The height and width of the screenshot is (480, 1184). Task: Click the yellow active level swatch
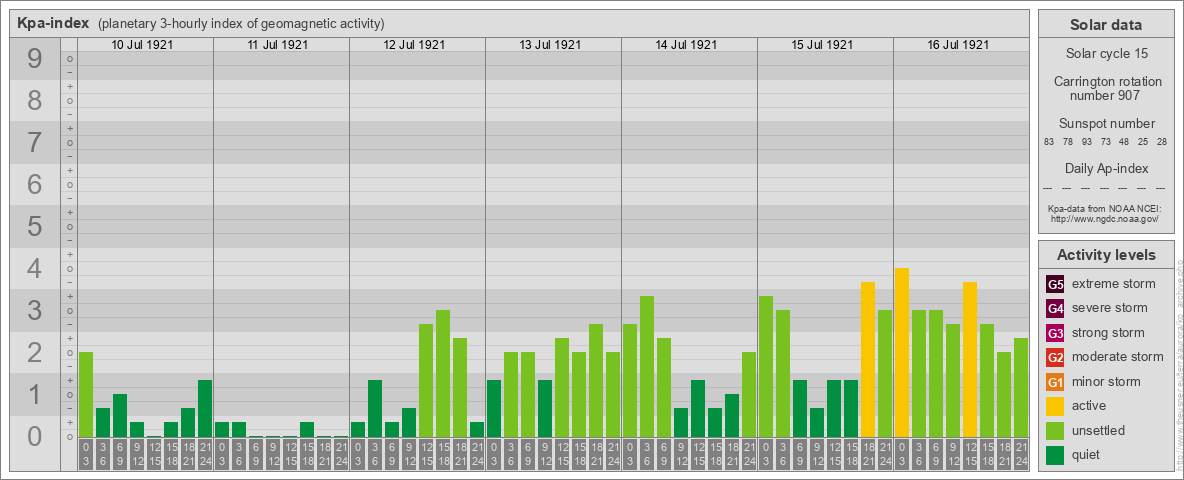click(x=1055, y=406)
